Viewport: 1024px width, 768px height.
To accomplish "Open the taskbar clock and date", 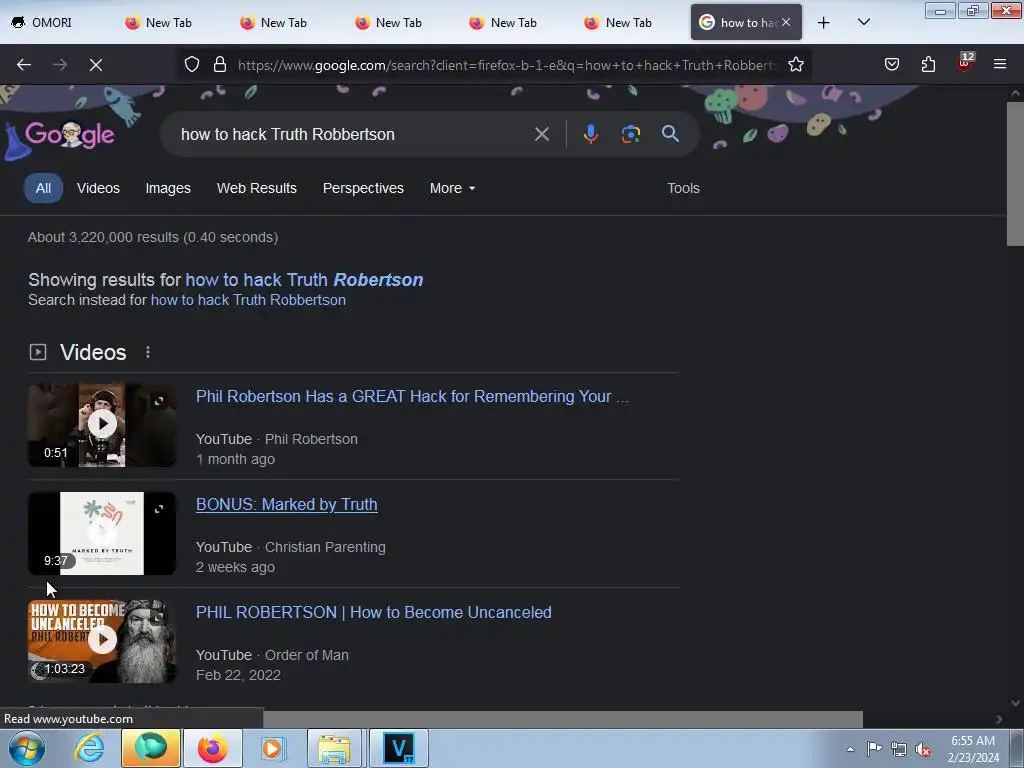I will tap(972, 749).
